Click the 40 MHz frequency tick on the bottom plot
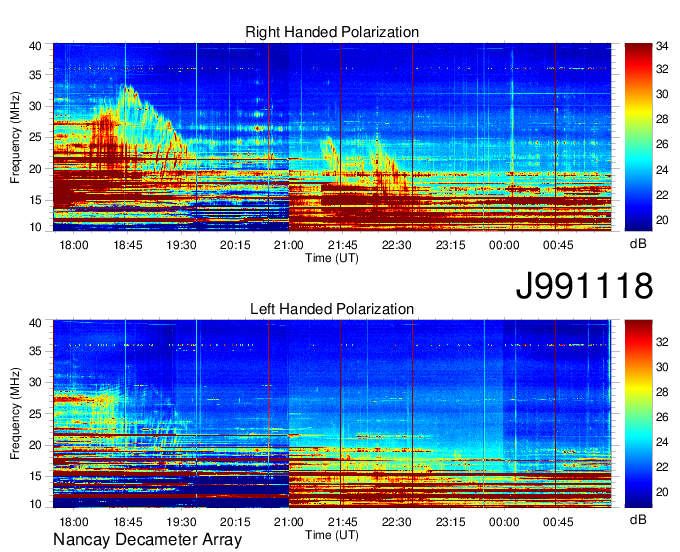 [36, 323]
